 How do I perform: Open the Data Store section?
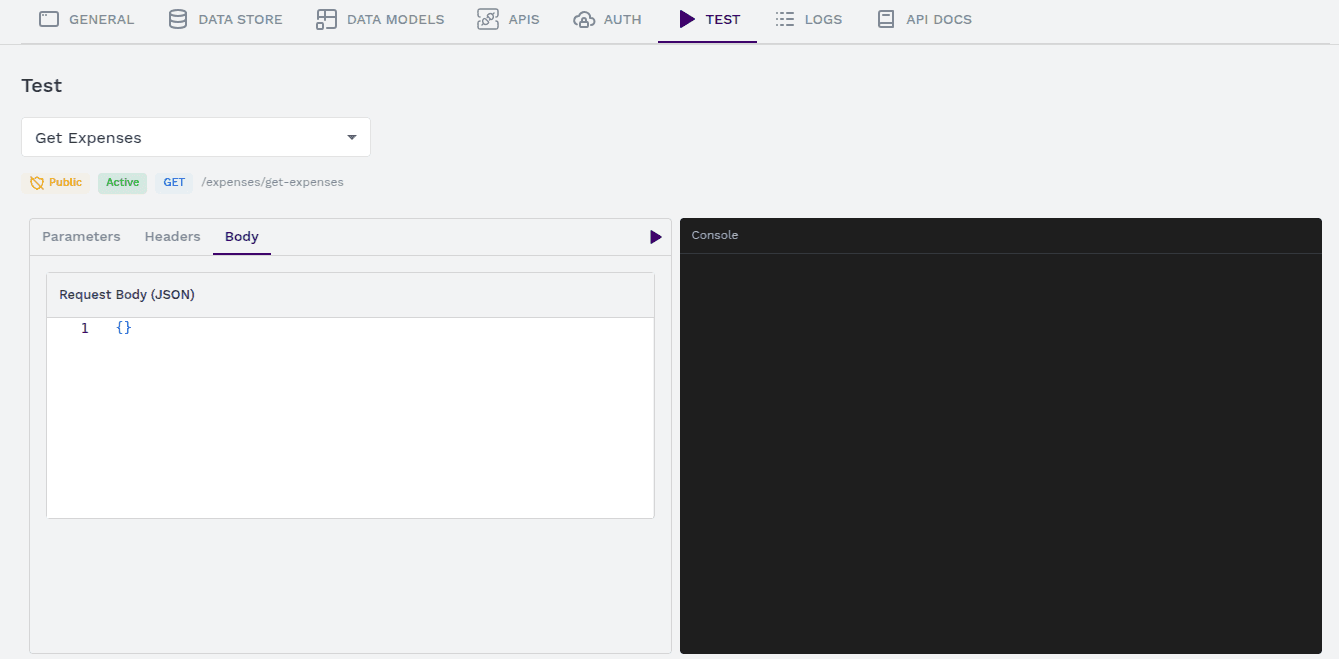[176, 18]
